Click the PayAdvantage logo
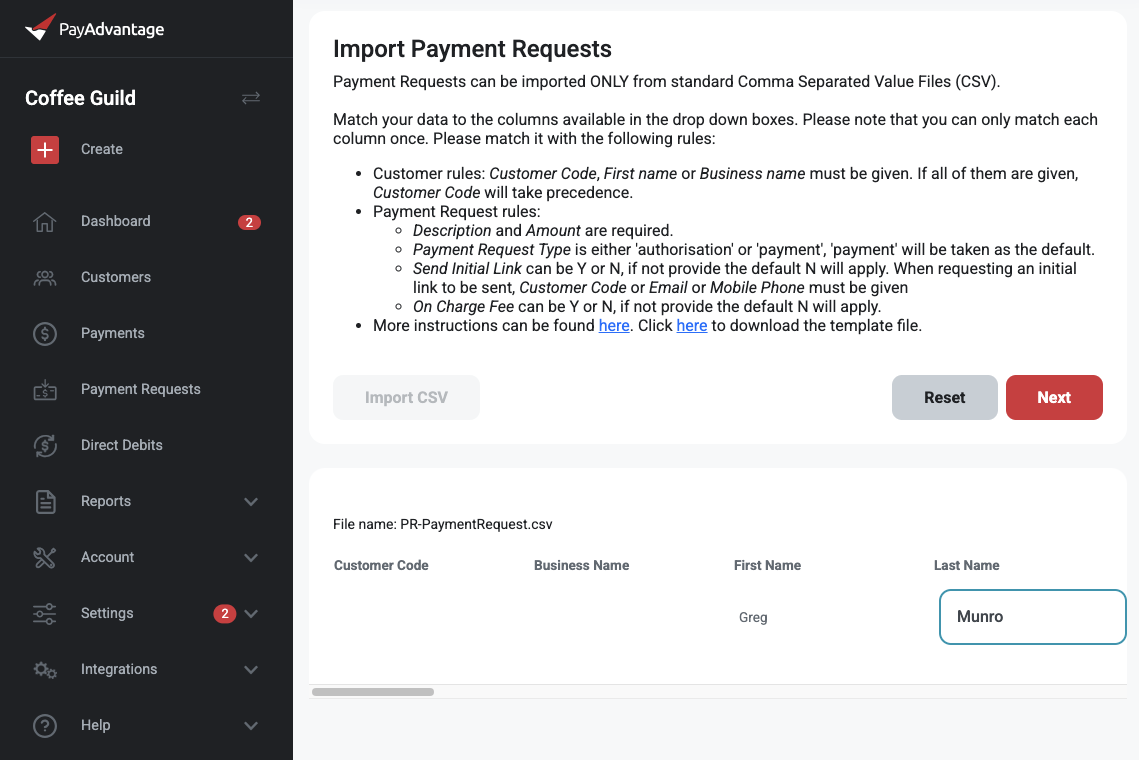The height and width of the screenshot is (760, 1139). tap(94, 28)
